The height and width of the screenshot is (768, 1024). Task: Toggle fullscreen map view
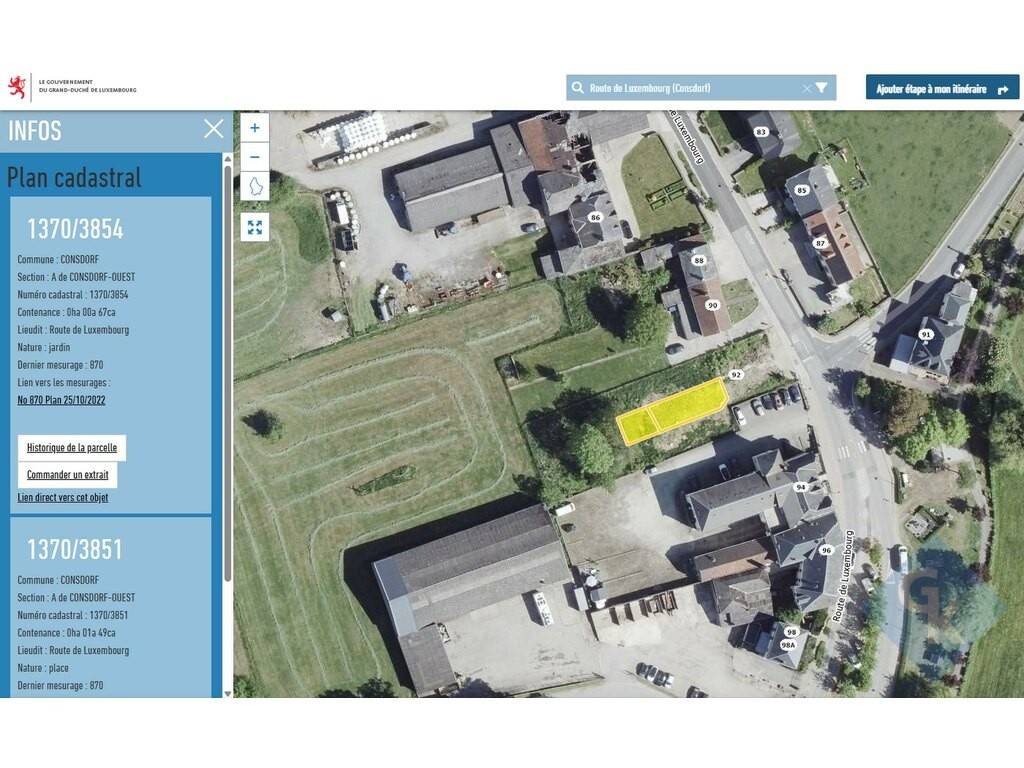pyautogui.click(x=254, y=227)
